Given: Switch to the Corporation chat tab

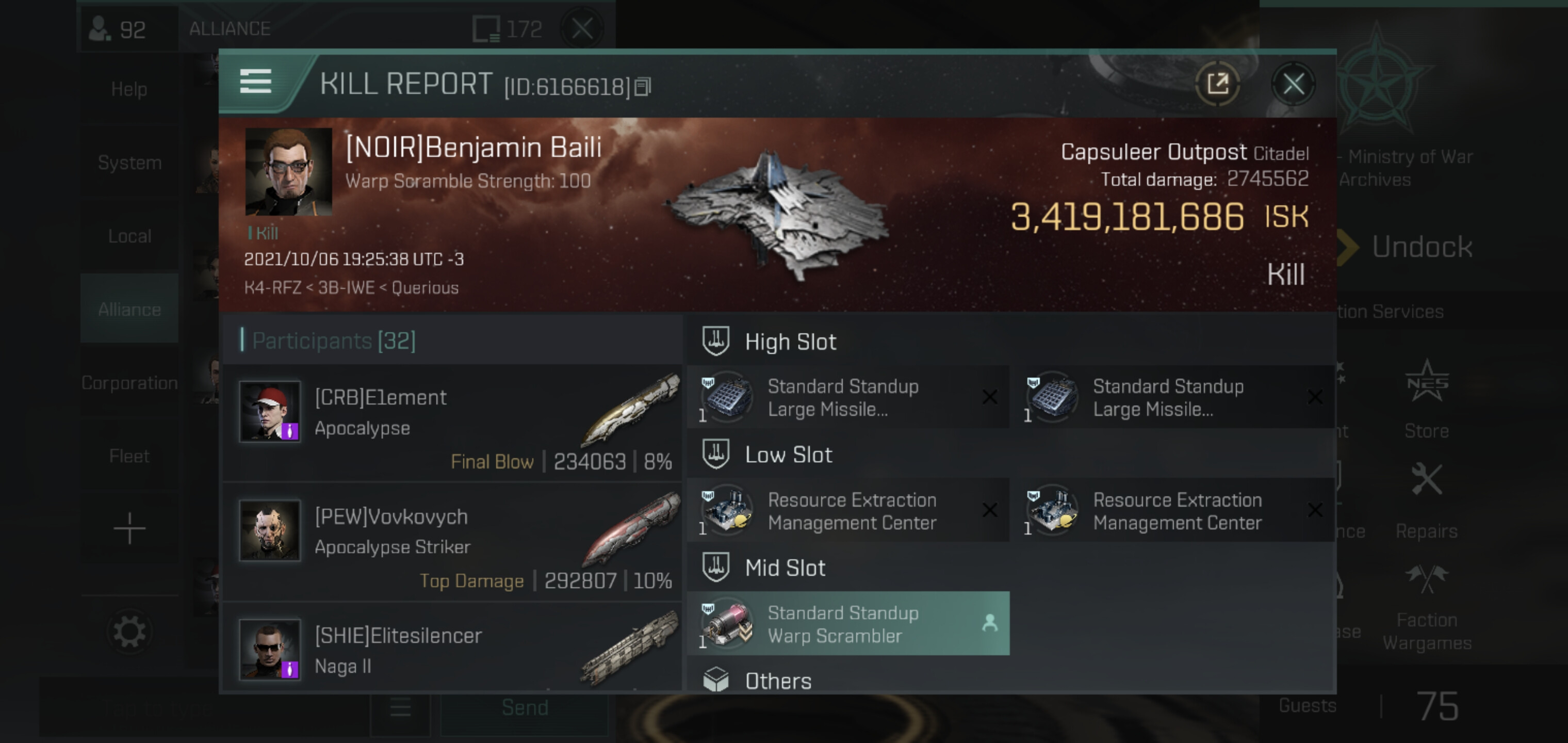Looking at the screenshot, I should 129,382.
